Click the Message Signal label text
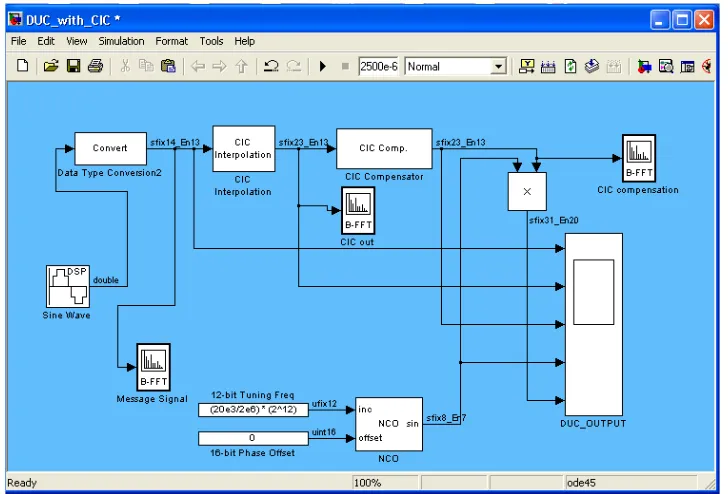 pos(152,399)
